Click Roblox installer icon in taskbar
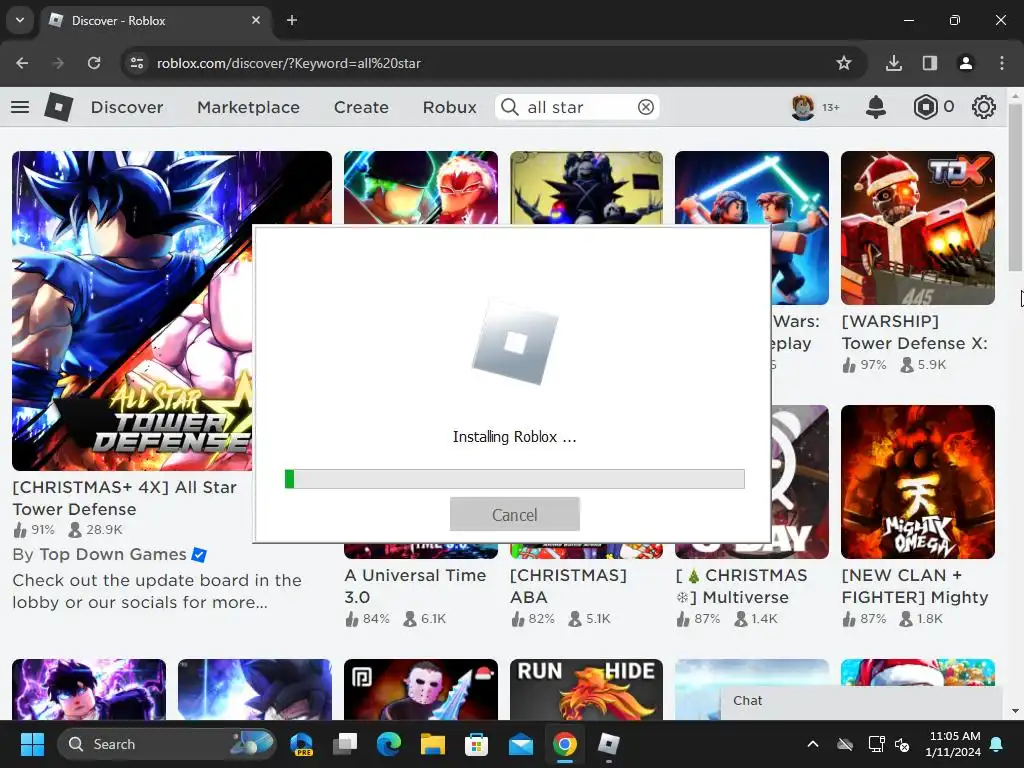The height and width of the screenshot is (768, 1024). [x=609, y=744]
